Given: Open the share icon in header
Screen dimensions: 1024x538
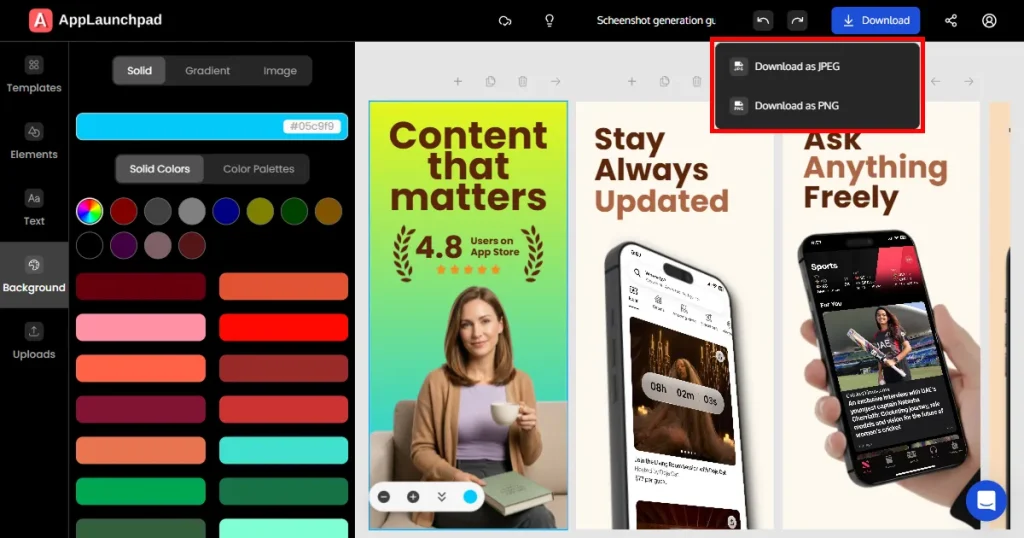Looking at the screenshot, I should tap(951, 21).
